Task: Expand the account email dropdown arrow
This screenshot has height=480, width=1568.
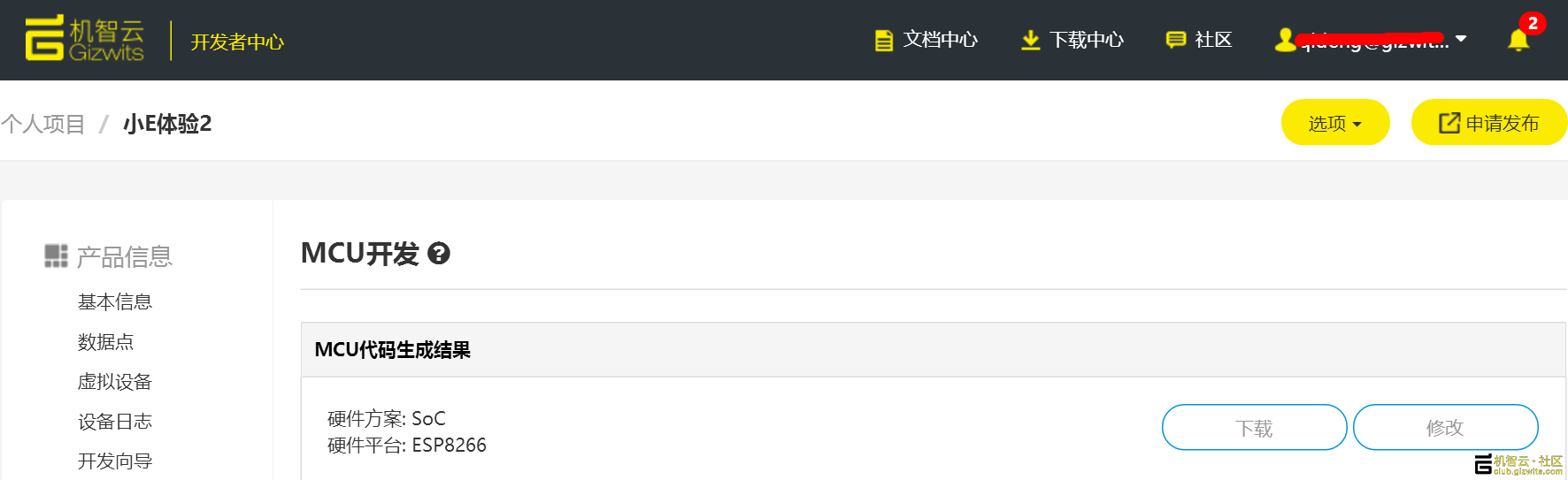Action: [x=1461, y=39]
